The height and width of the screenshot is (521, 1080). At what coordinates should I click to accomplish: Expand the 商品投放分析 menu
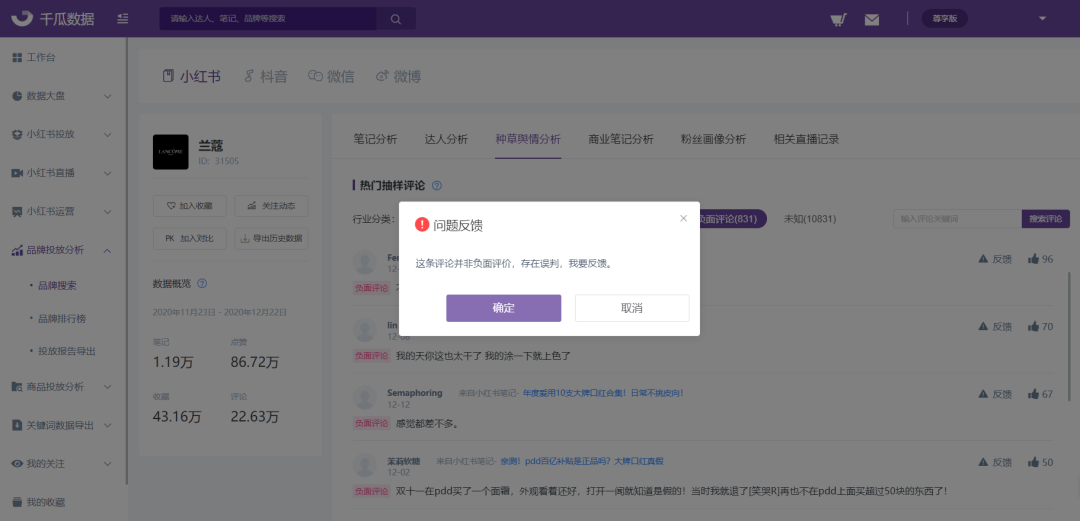pyautogui.click(x=63, y=387)
